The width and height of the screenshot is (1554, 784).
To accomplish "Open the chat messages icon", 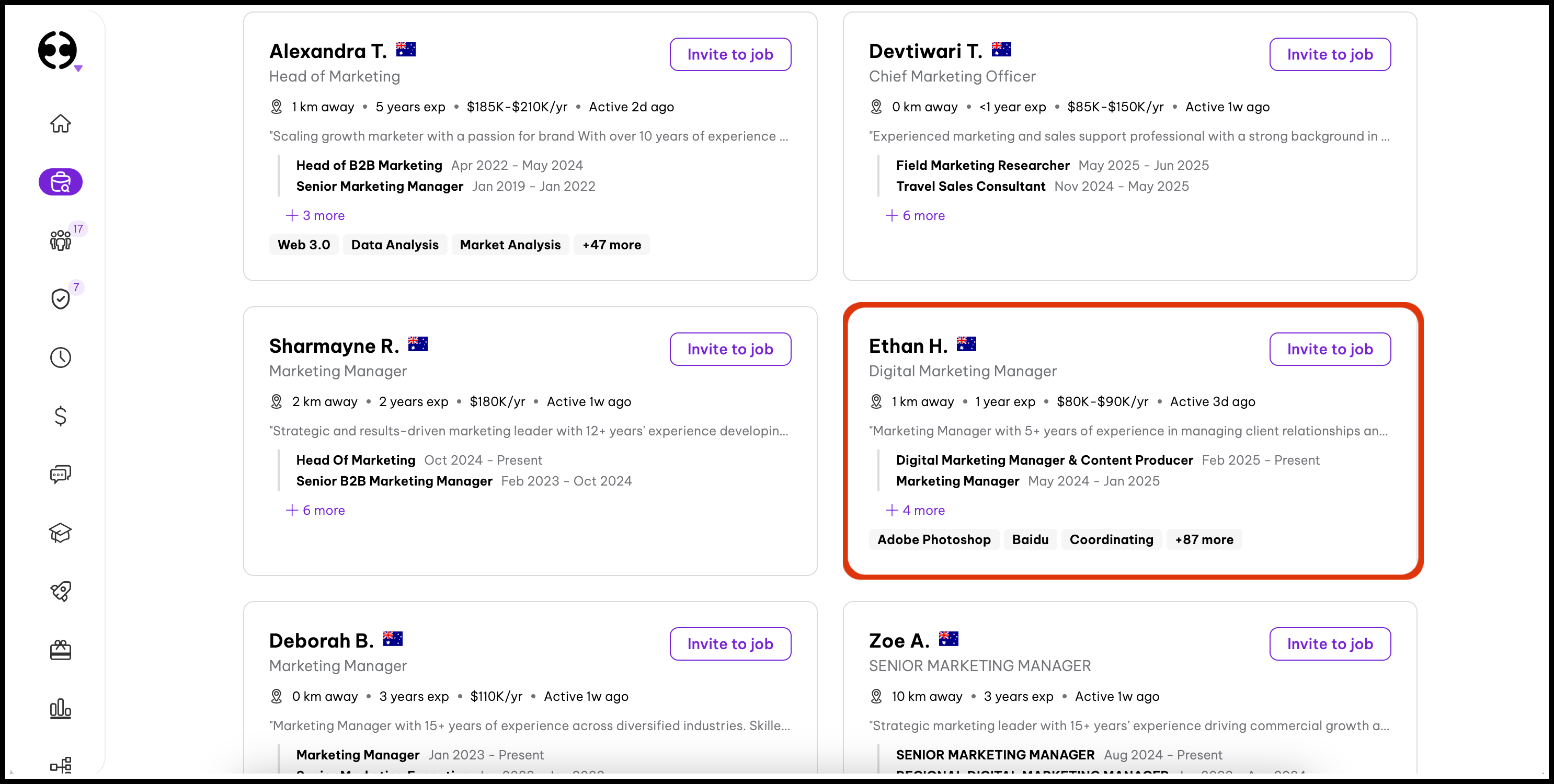I will click(x=60, y=474).
